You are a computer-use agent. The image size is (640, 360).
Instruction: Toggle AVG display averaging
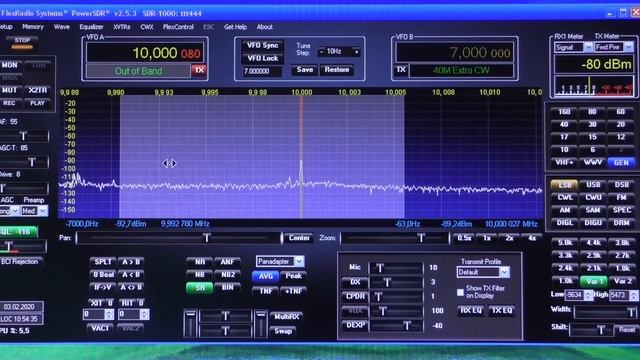pyautogui.click(x=266, y=276)
